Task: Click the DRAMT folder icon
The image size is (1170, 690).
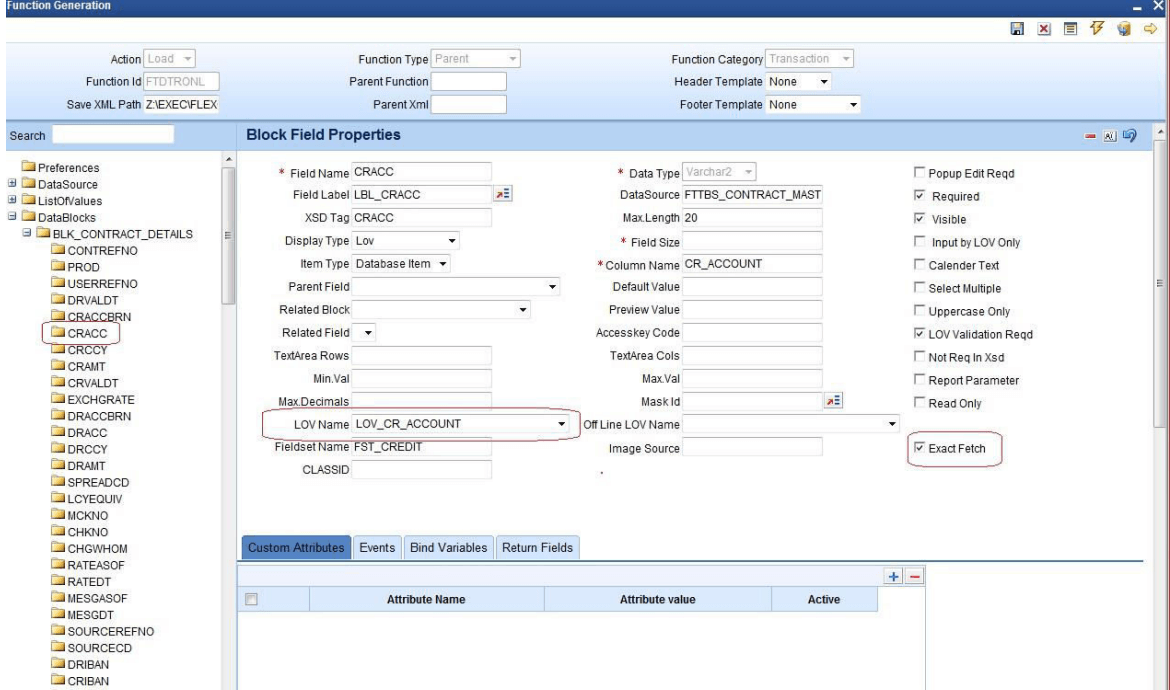Action: click(x=58, y=464)
